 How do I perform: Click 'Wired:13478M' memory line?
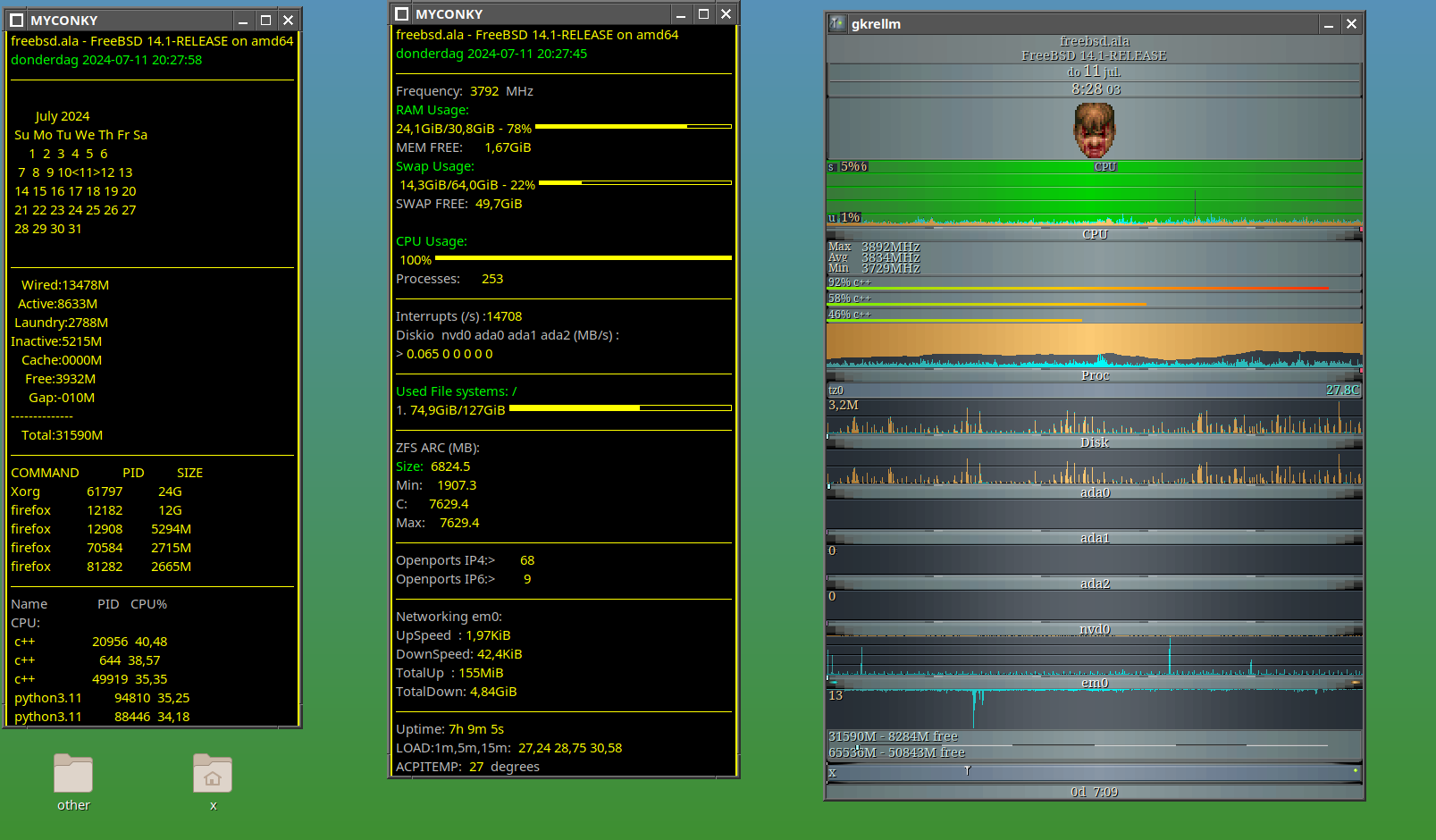pos(65,285)
